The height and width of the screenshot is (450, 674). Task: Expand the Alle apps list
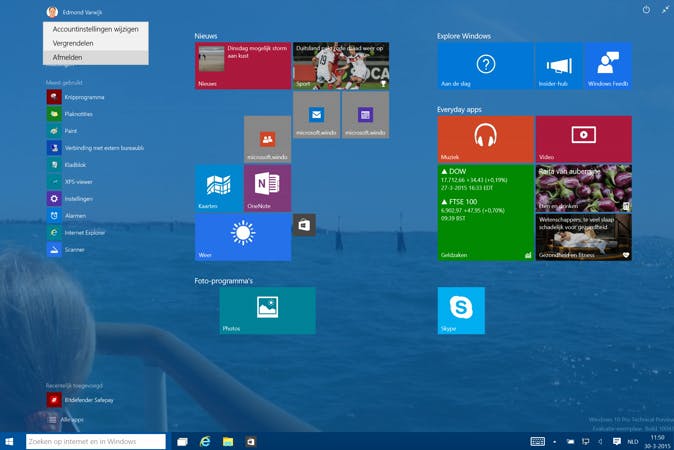coord(71,419)
